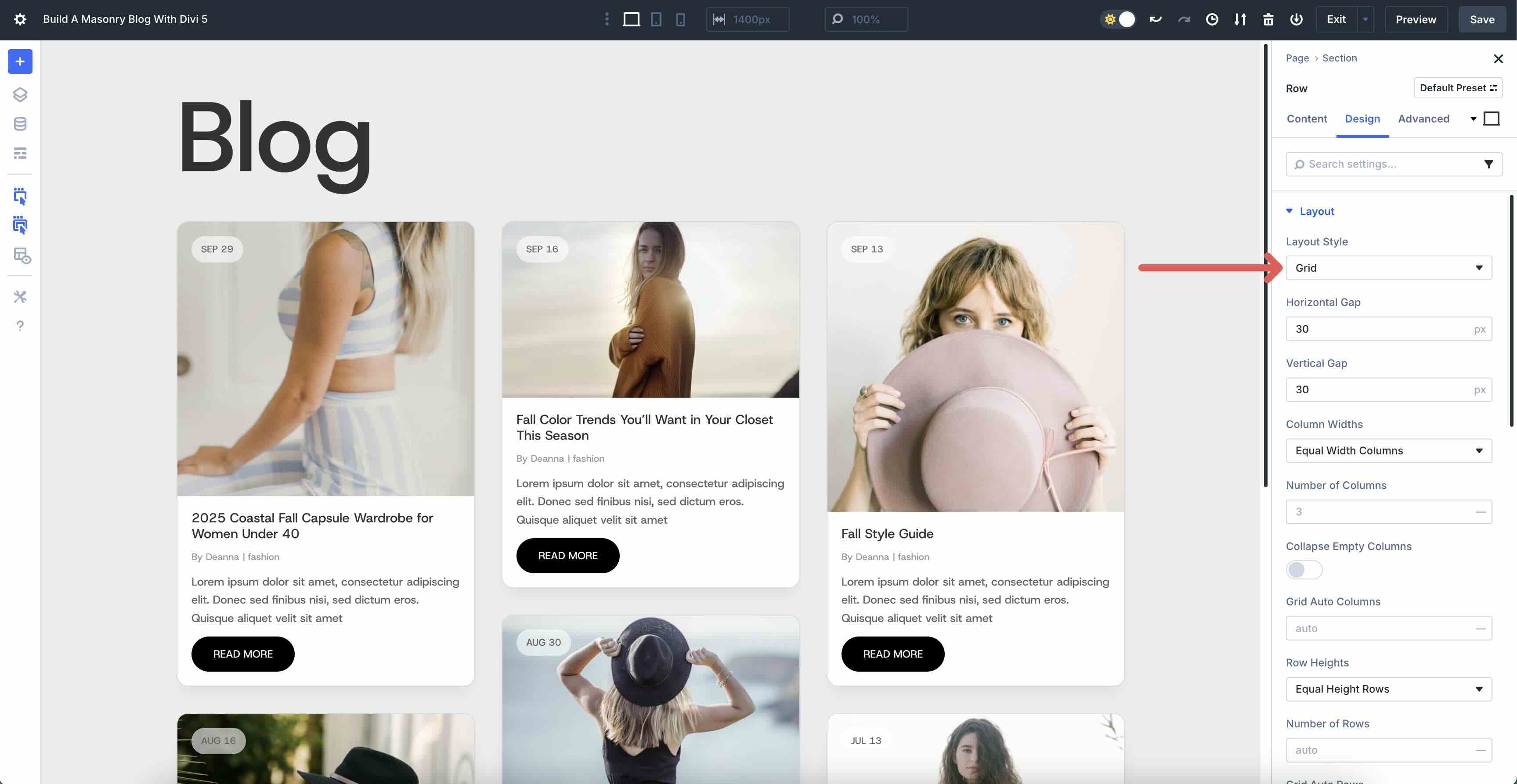The width and height of the screenshot is (1517, 784).
Task: Click the trash icon in the top toolbar
Action: [1268, 19]
